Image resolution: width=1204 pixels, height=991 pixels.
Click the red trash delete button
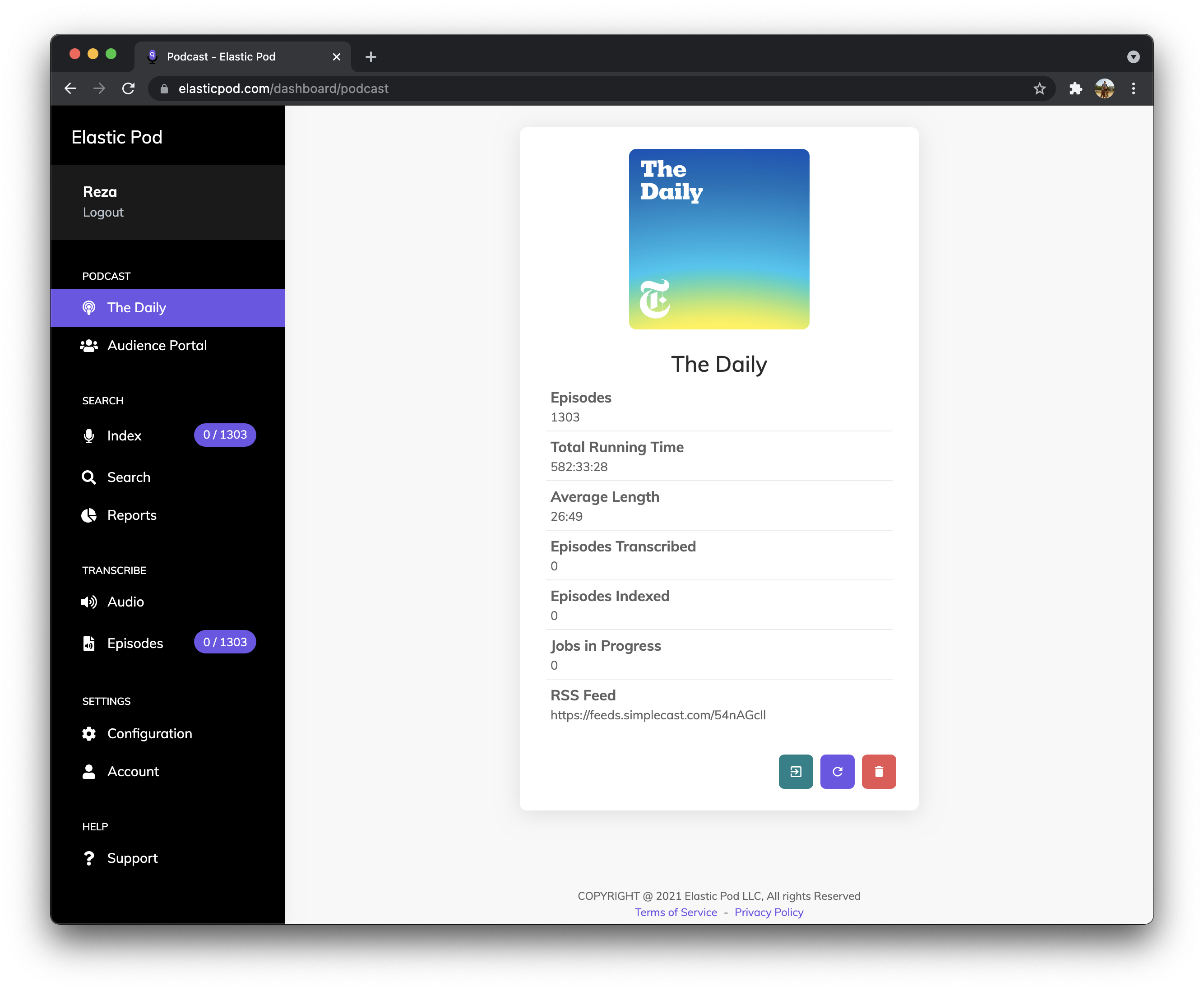(879, 771)
